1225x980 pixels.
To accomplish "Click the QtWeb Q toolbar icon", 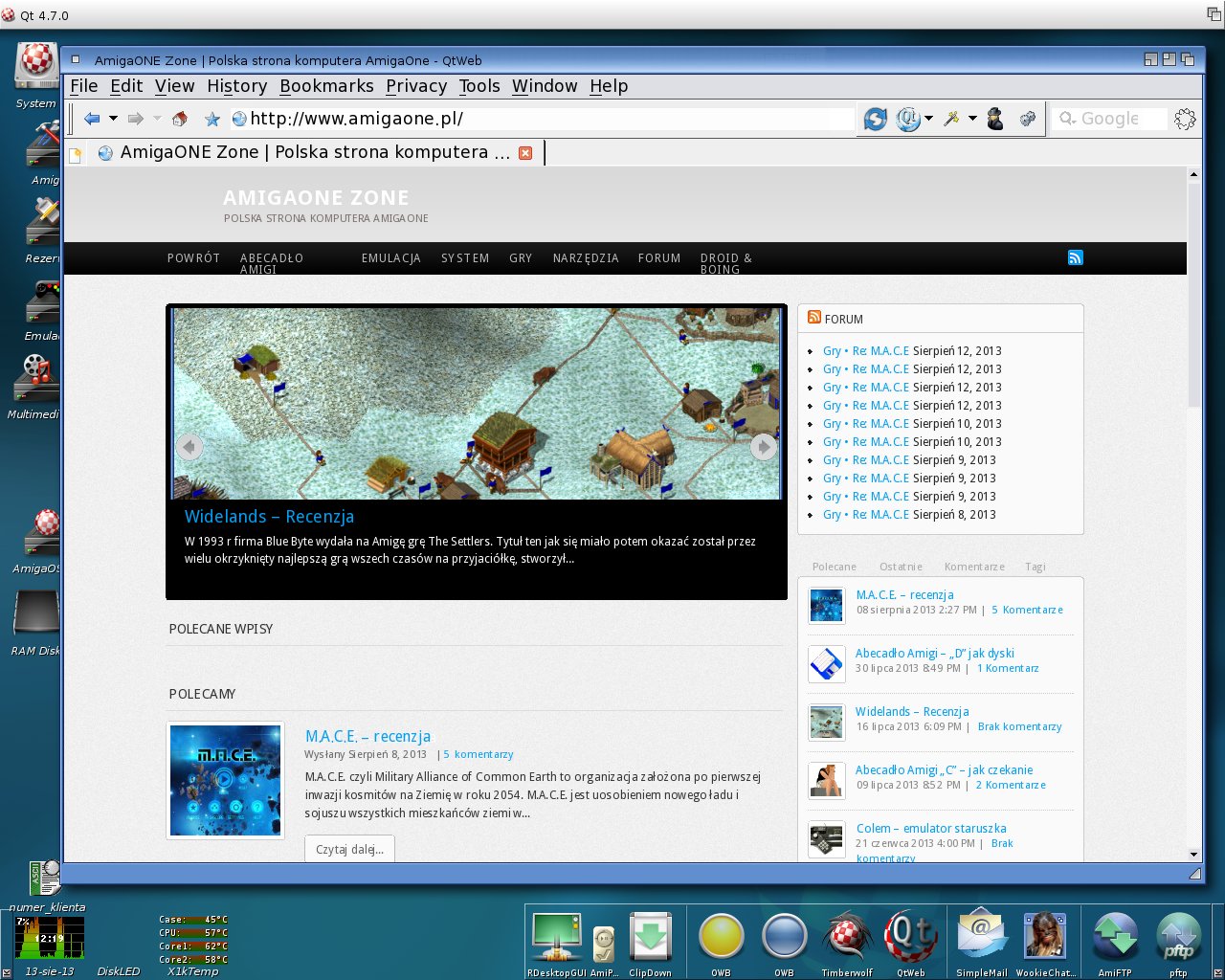I will tap(907, 119).
